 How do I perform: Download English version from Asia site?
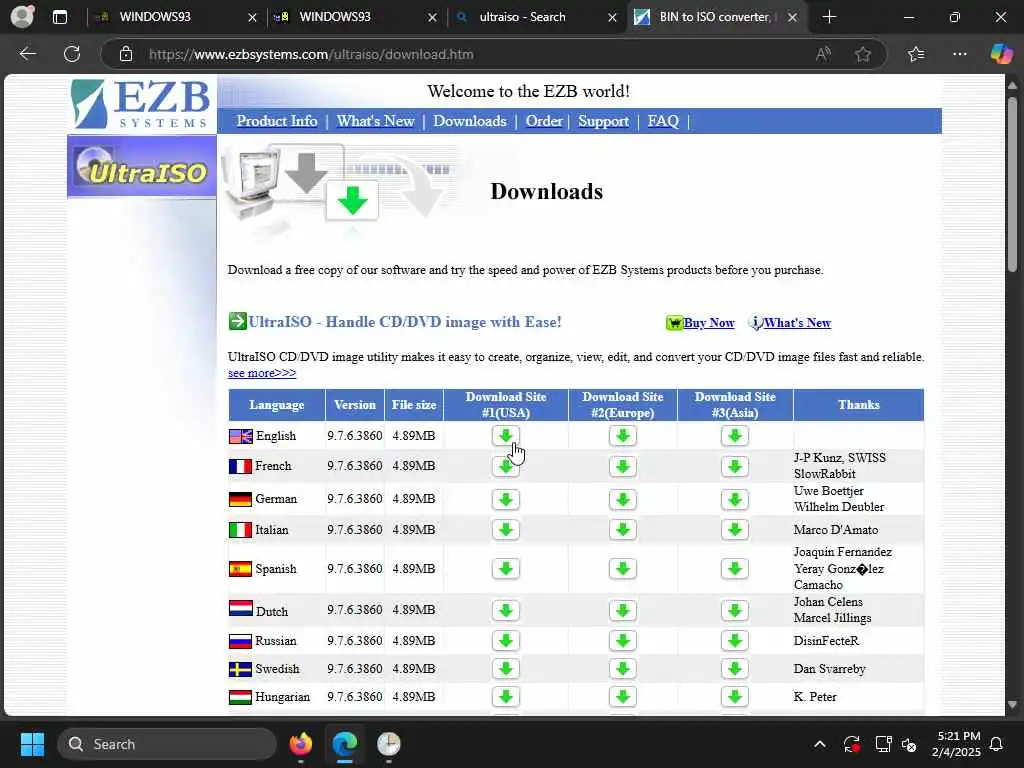pyautogui.click(x=735, y=436)
